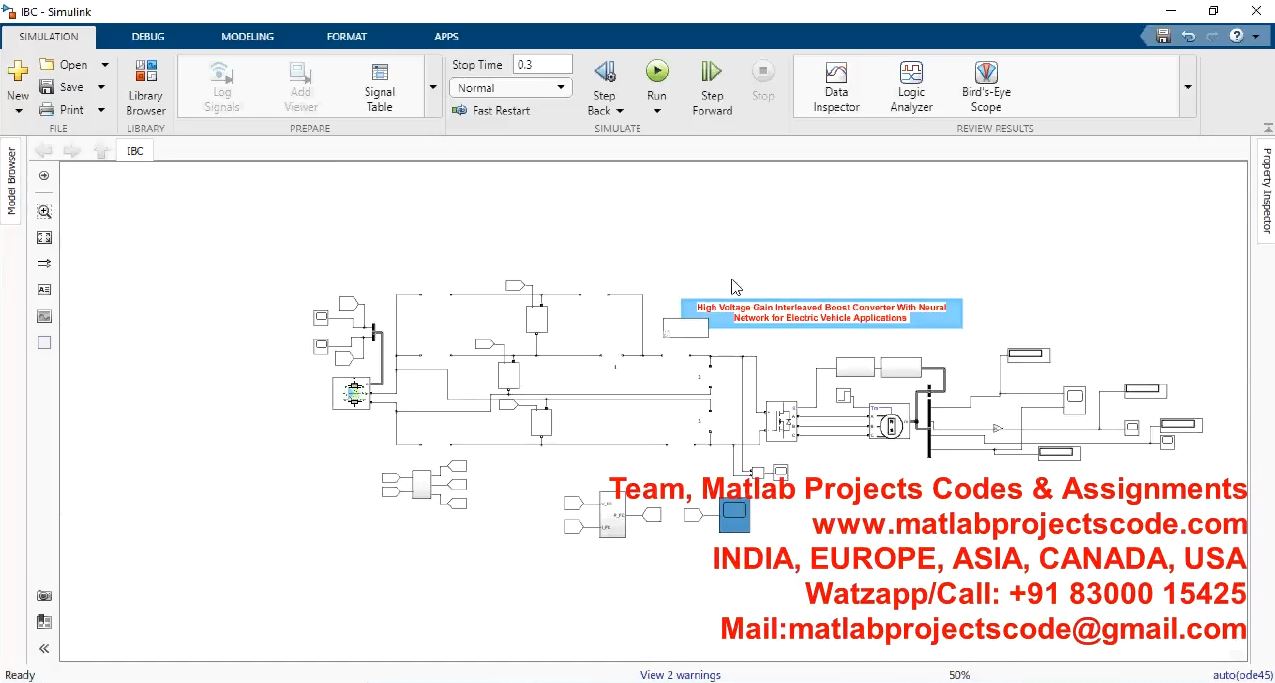Expand the Prepare gallery dropdown
The height and width of the screenshot is (683, 1275).
pyautogui.click(x=433, y=87)
